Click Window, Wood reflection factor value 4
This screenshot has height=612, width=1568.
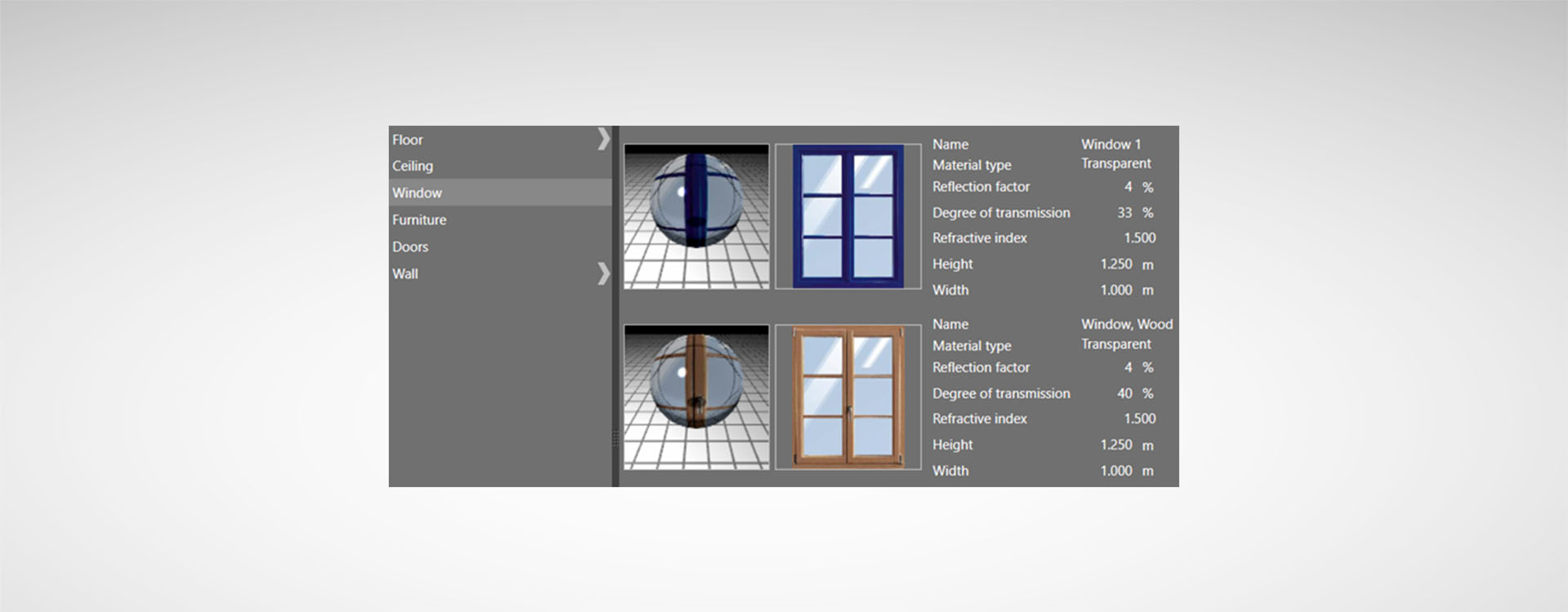tap(1128, 367)
